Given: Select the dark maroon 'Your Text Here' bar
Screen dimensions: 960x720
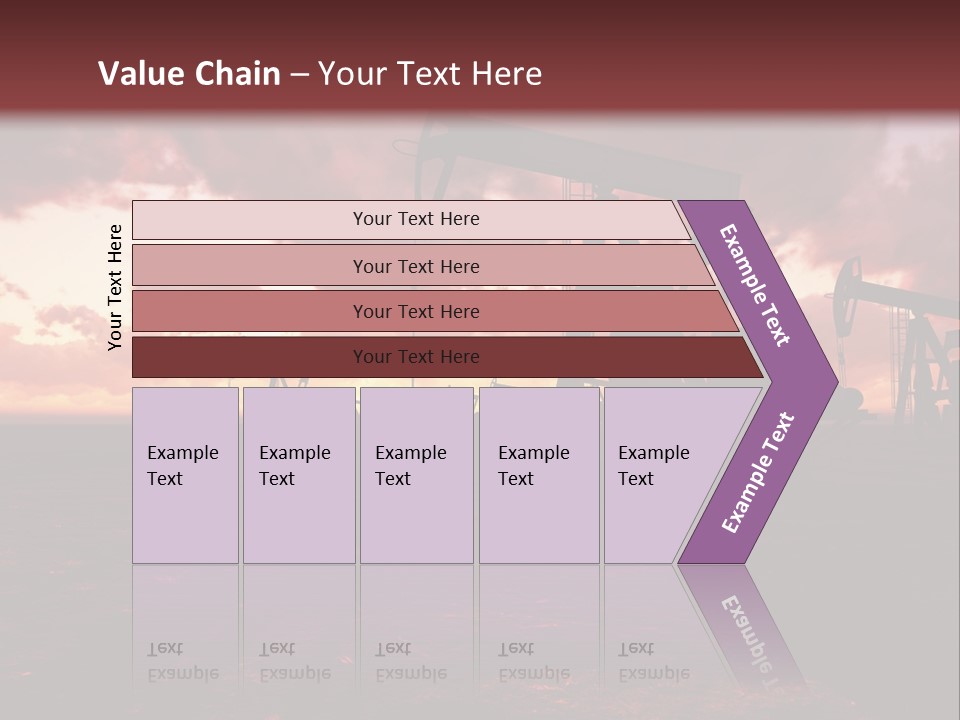Looking at the screenshot, I should (x=416, y=357).
